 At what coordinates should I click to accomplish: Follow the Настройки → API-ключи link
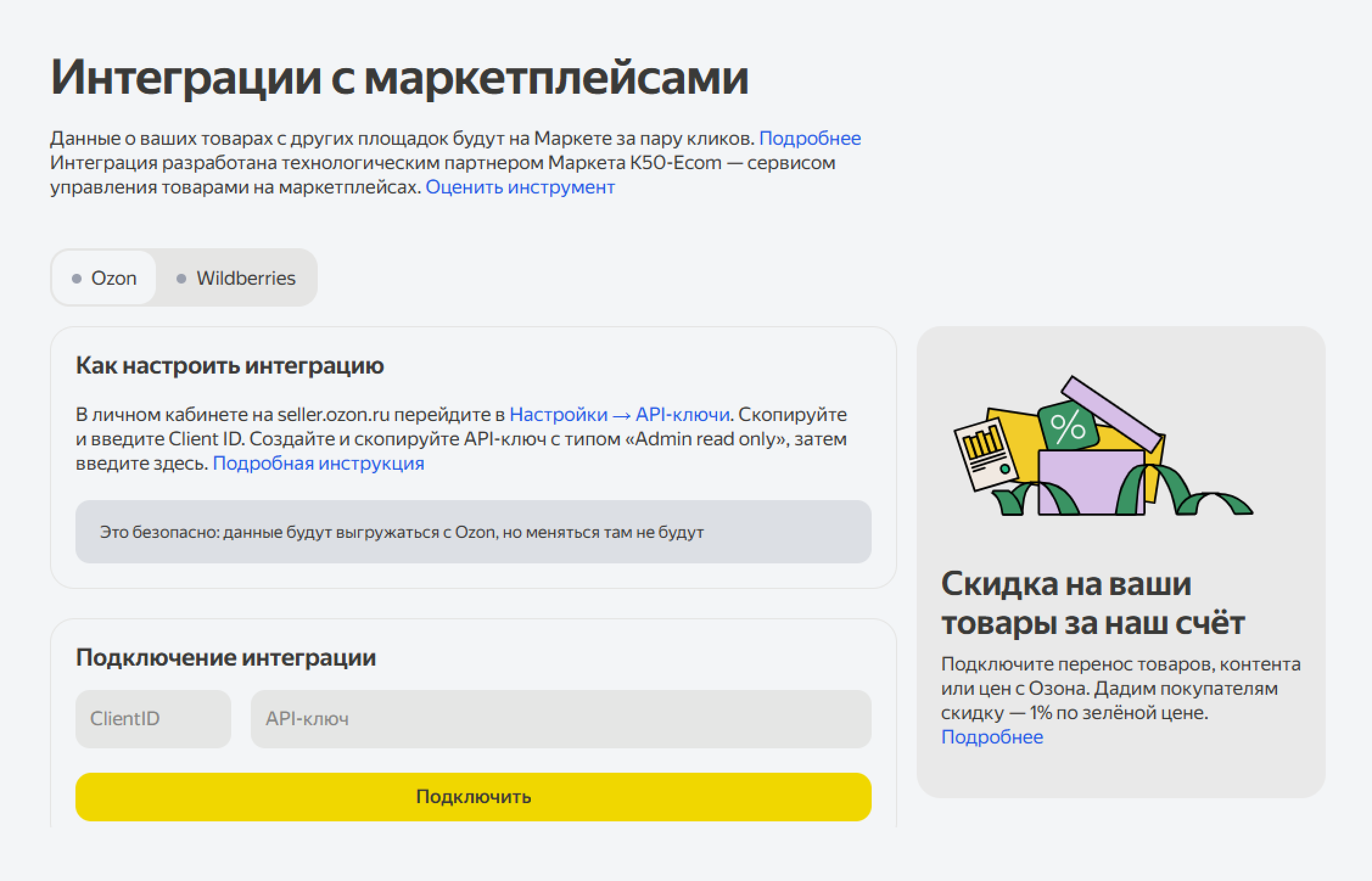pyautogui.click(x=619, y=415)
